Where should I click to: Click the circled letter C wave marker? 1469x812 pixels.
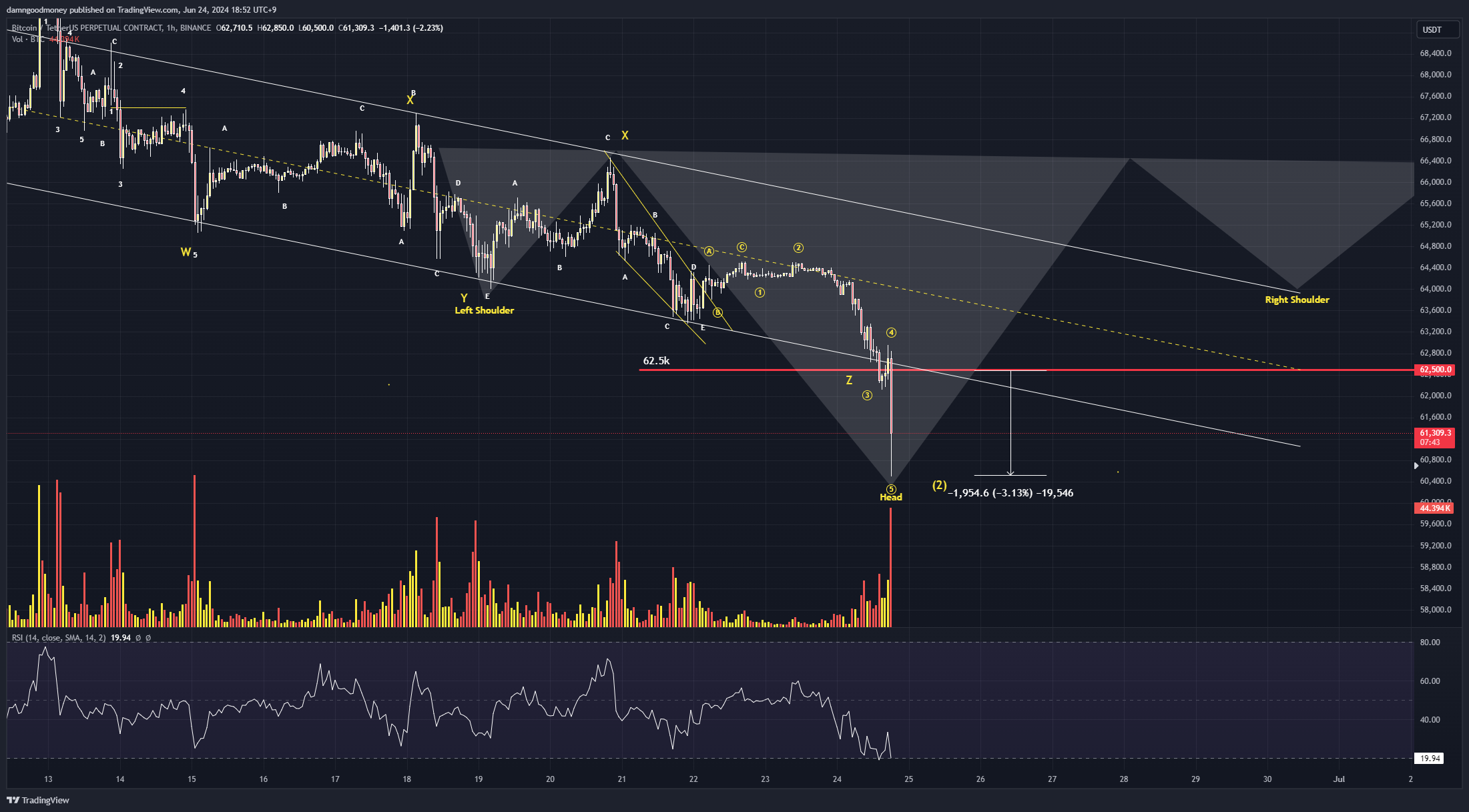(x=742, y=247)
